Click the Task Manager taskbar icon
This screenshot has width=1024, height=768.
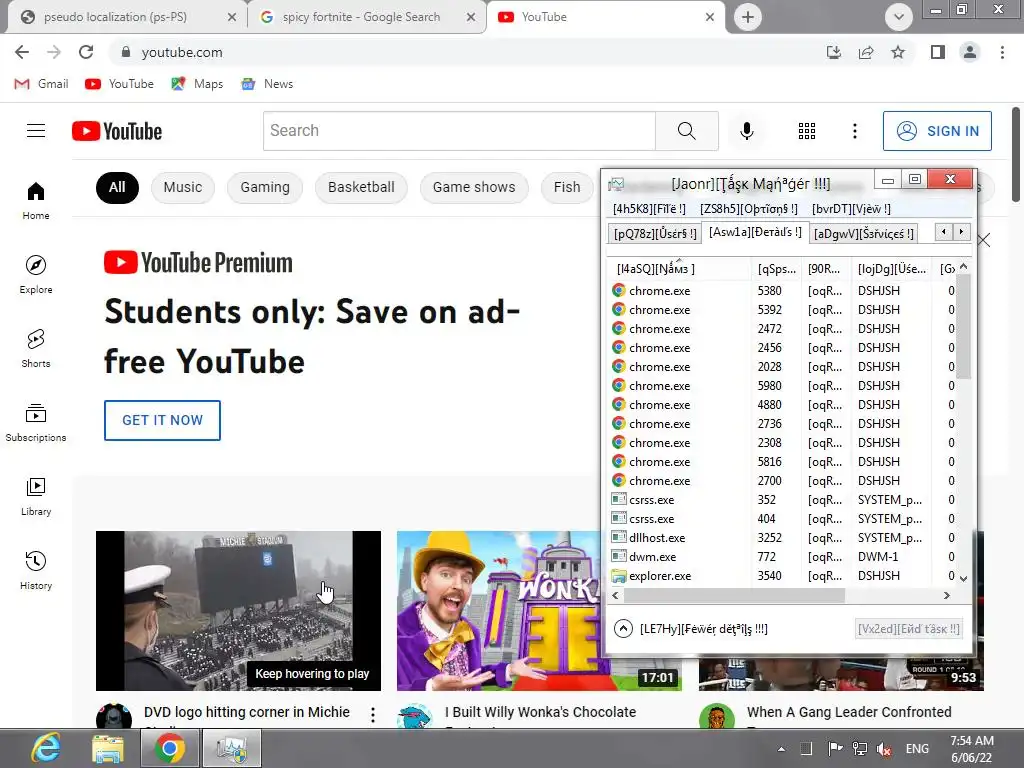pos(231,748)
